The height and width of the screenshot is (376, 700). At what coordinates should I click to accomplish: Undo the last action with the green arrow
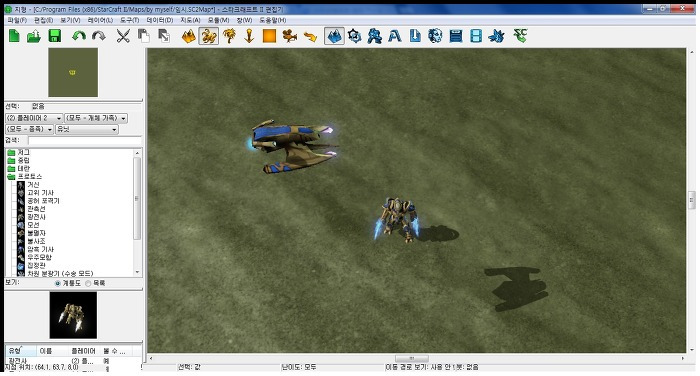coord(79,36)
